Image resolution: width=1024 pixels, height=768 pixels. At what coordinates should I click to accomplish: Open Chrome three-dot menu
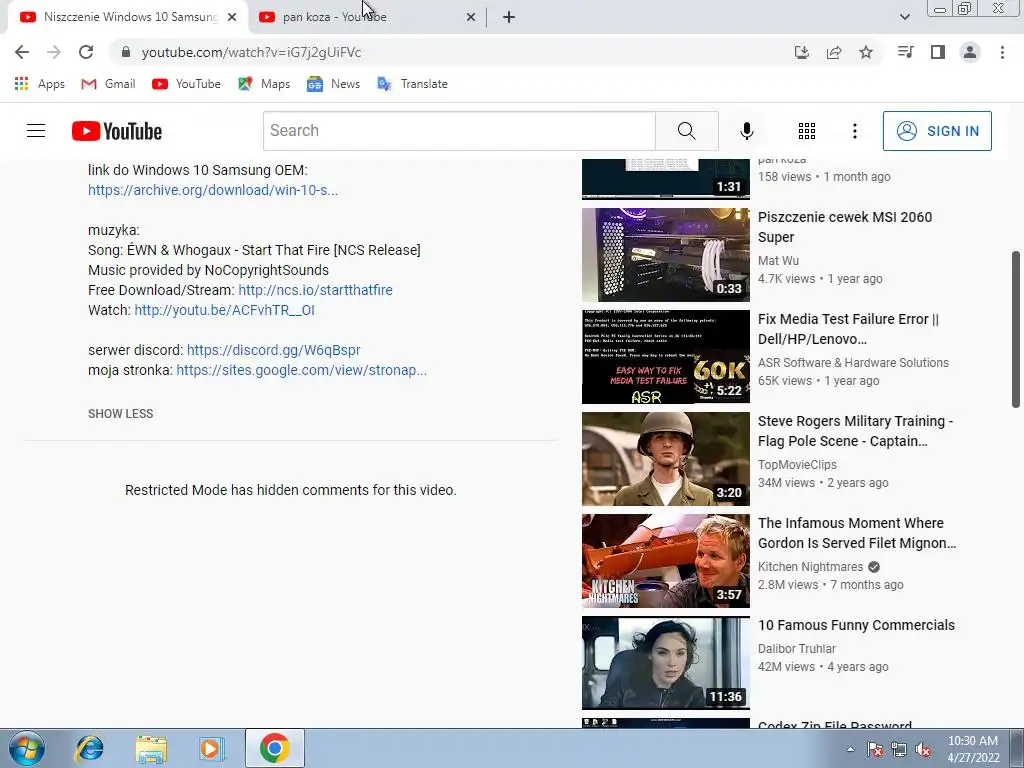[x=1002, y=52]
